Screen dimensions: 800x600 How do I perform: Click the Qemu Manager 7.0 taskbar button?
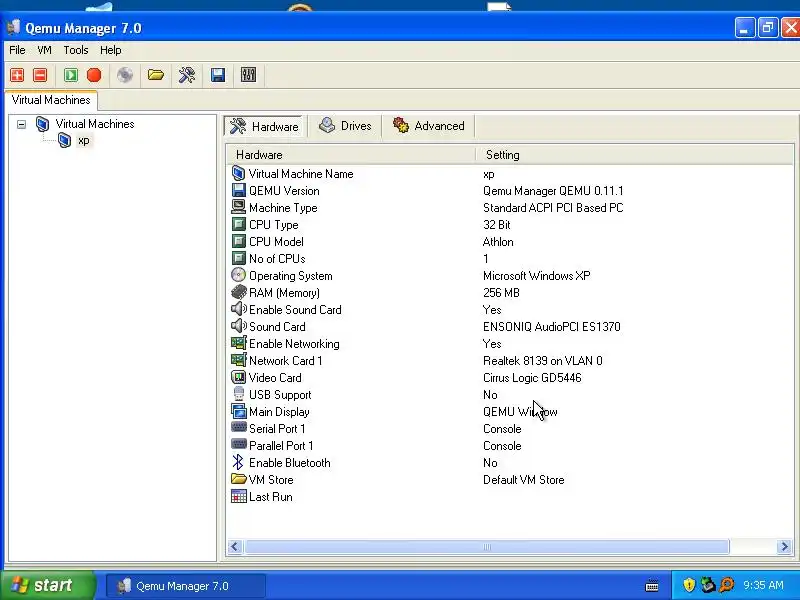(x=185, y=586)
